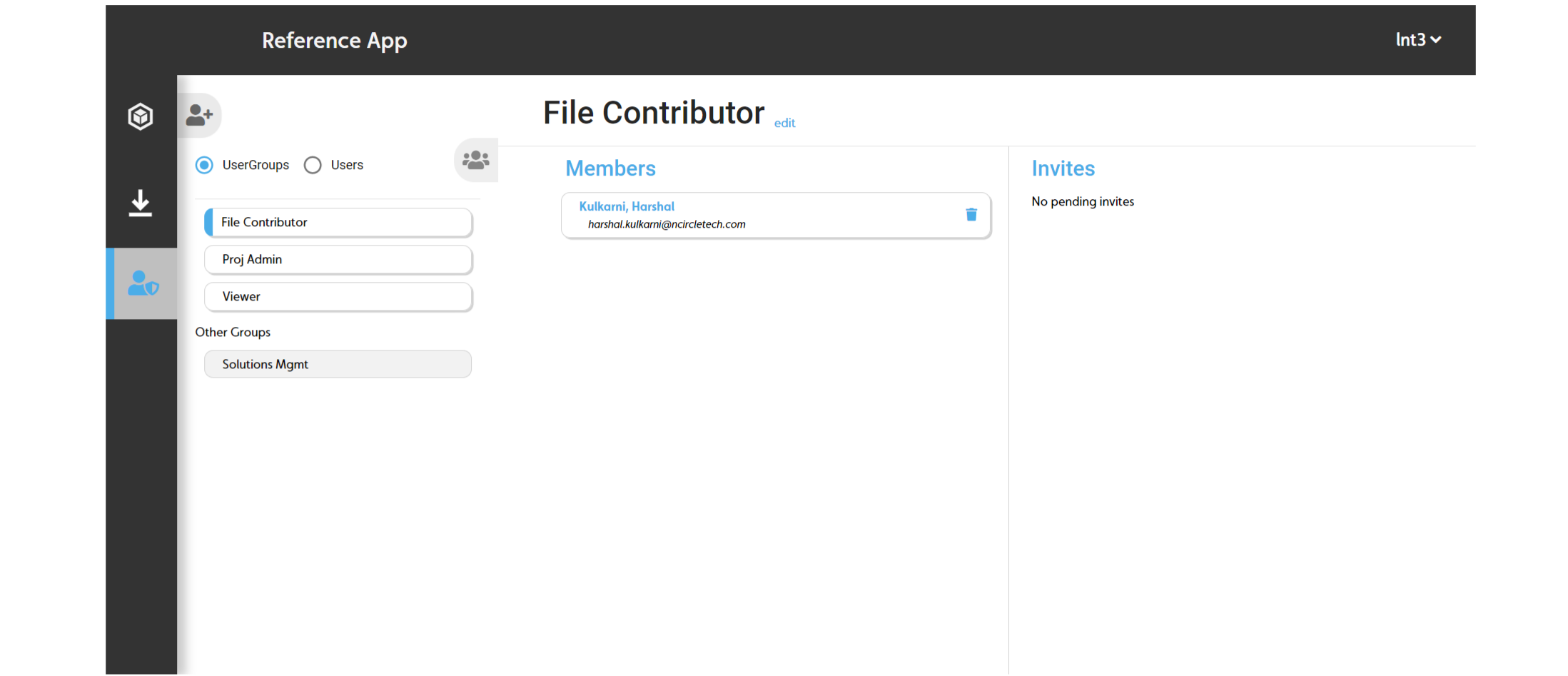
Task: Click the Invites section heading
Action: pyautogui.click(x=1063, y=168)
